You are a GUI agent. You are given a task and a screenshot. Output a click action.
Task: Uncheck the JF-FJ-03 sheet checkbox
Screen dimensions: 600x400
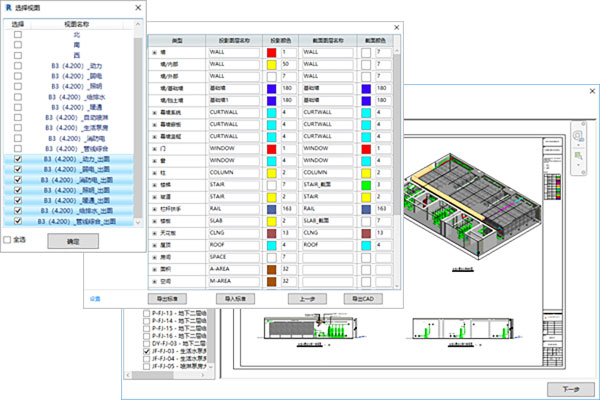pyautogui.click(x=147, y=351)
